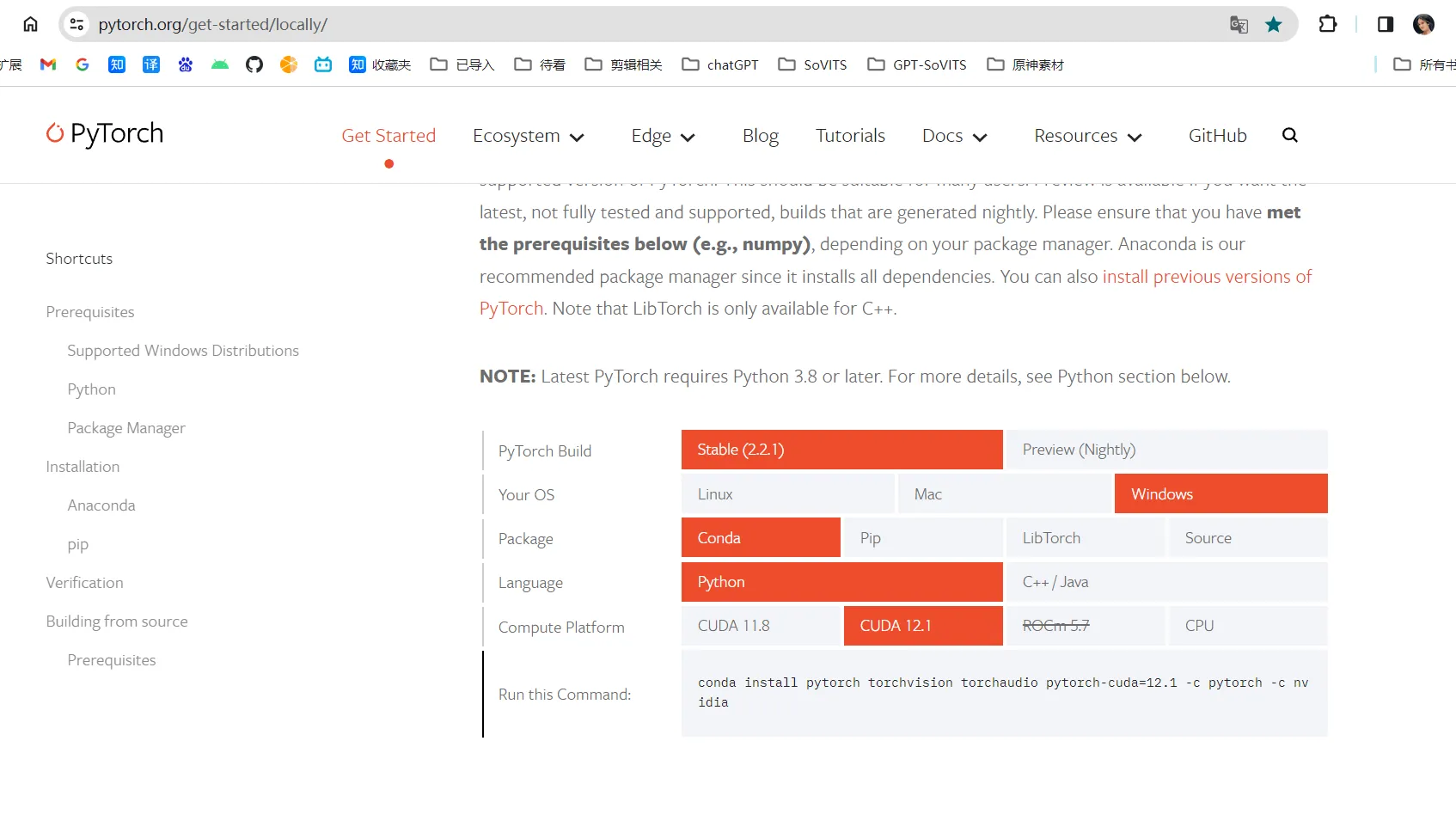The height and width of the screenshot is (839, 1456).
Task: Jump to Verification section
Action: 84,583
